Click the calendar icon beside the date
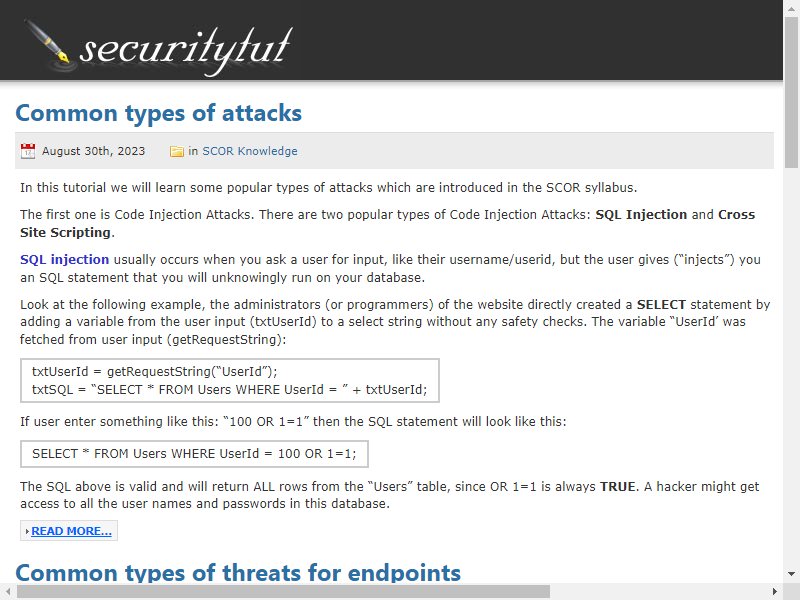Image resolution: width=800 pixels, height=600 pixels. (x=28, y=151)
